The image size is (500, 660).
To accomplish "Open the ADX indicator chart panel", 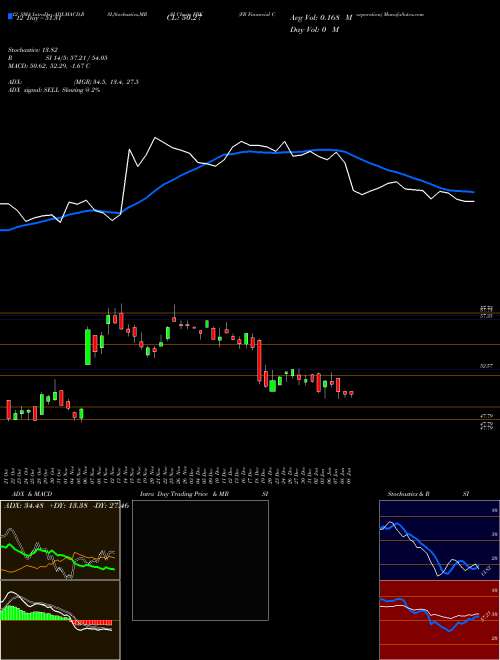I will (x=60, y=540).
